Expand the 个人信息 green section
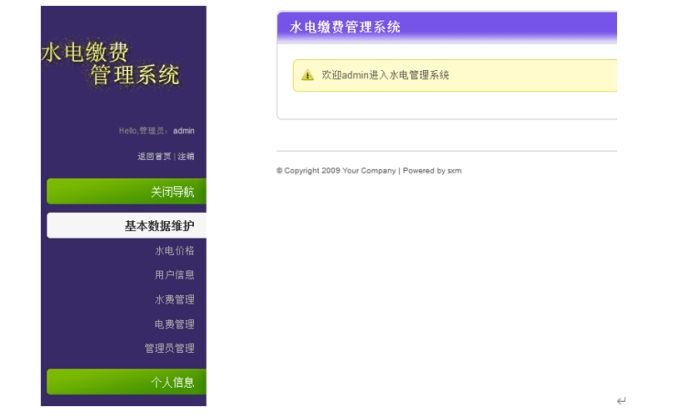The image size is (693, 417). pyautogui.click(x=126, y=382)
